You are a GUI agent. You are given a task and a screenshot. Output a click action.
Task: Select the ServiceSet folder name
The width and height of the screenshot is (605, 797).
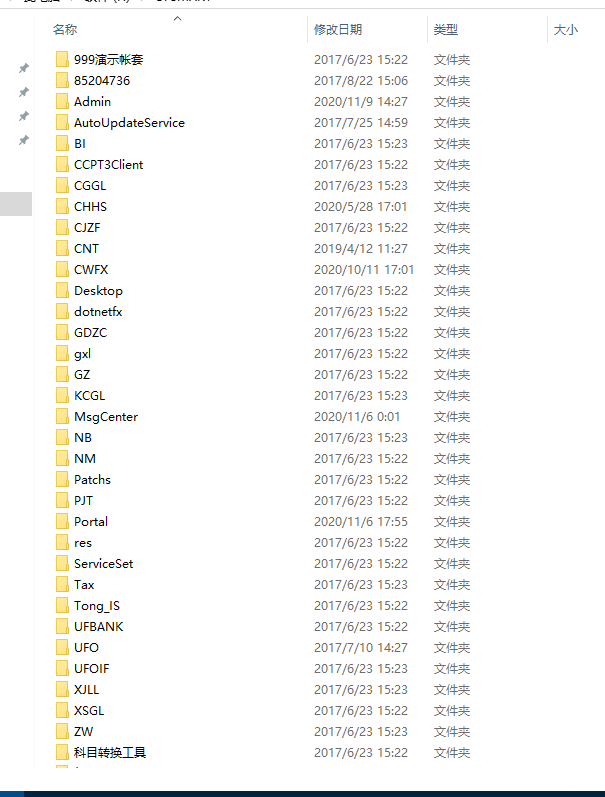(x=104, y=564)
